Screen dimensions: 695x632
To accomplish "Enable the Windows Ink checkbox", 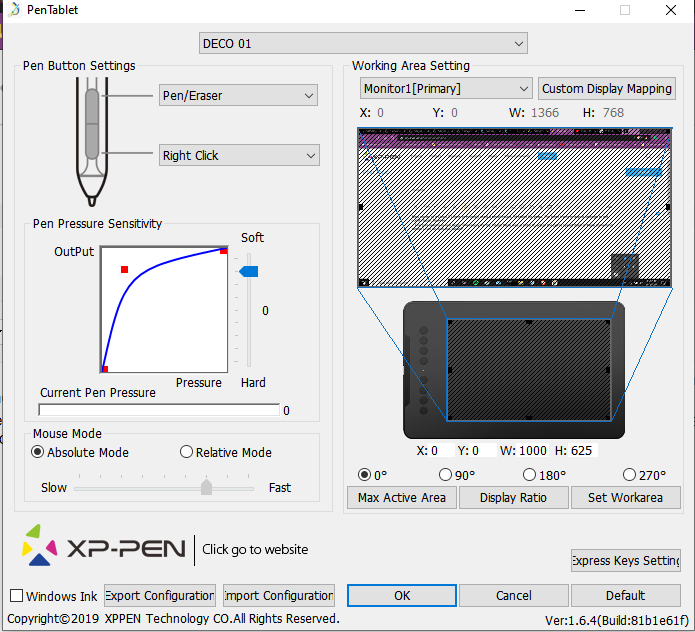I will tap(17, 596).
